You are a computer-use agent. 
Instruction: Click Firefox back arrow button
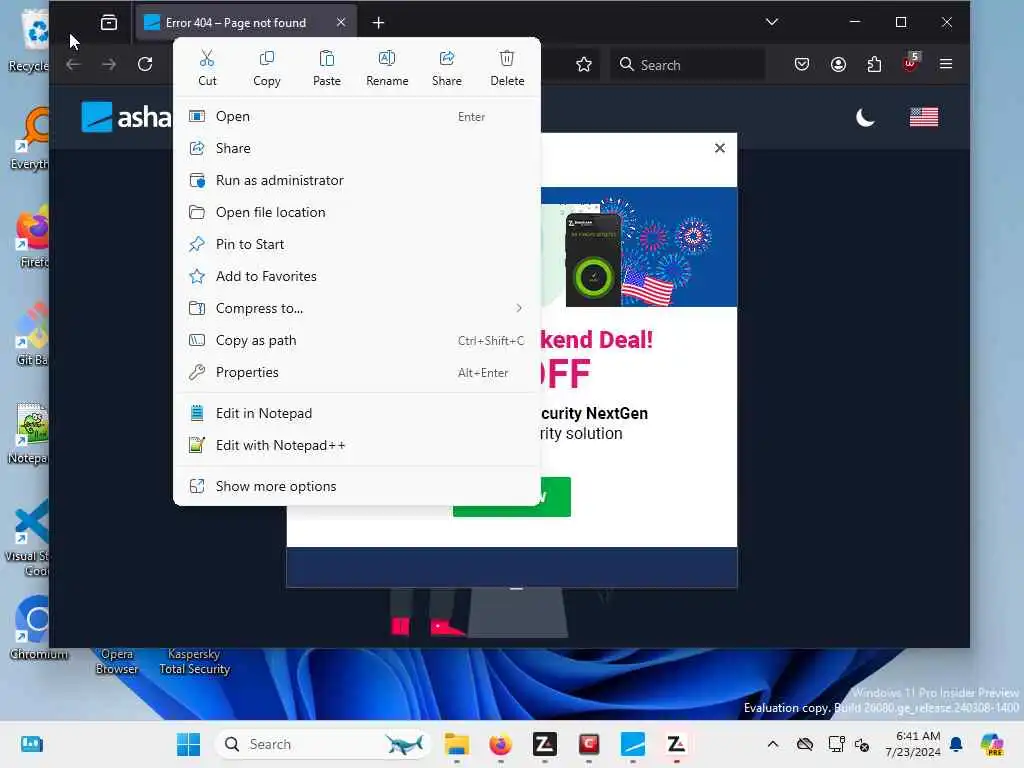[x=73, y=64]
